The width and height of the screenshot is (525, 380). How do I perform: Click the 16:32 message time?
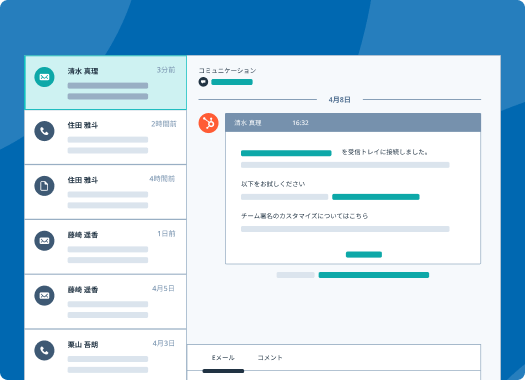pyautogui.click(x=300, y=123)
